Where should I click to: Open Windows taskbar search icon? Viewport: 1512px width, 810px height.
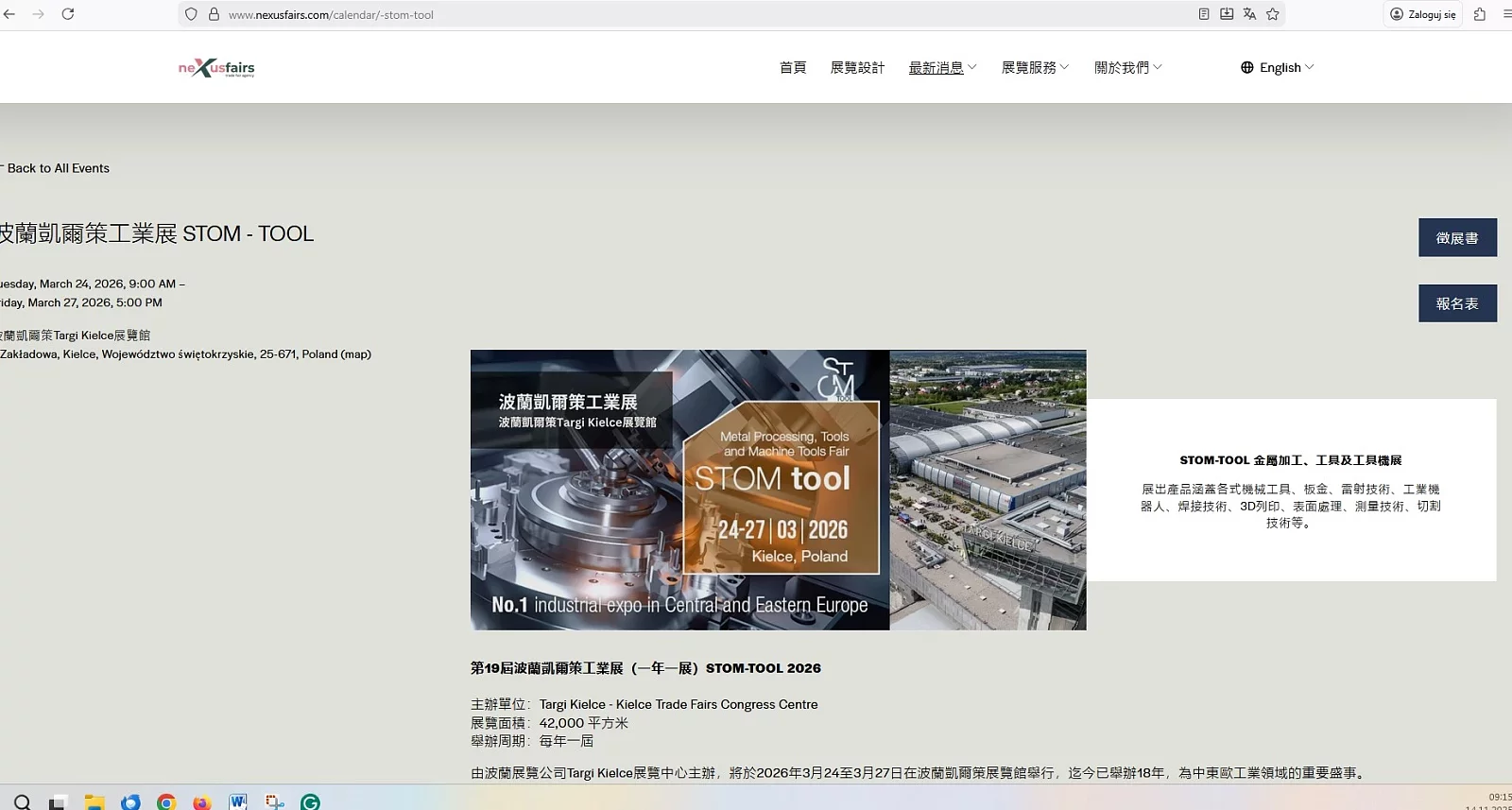pyautogui.click(x=23, y=801)
